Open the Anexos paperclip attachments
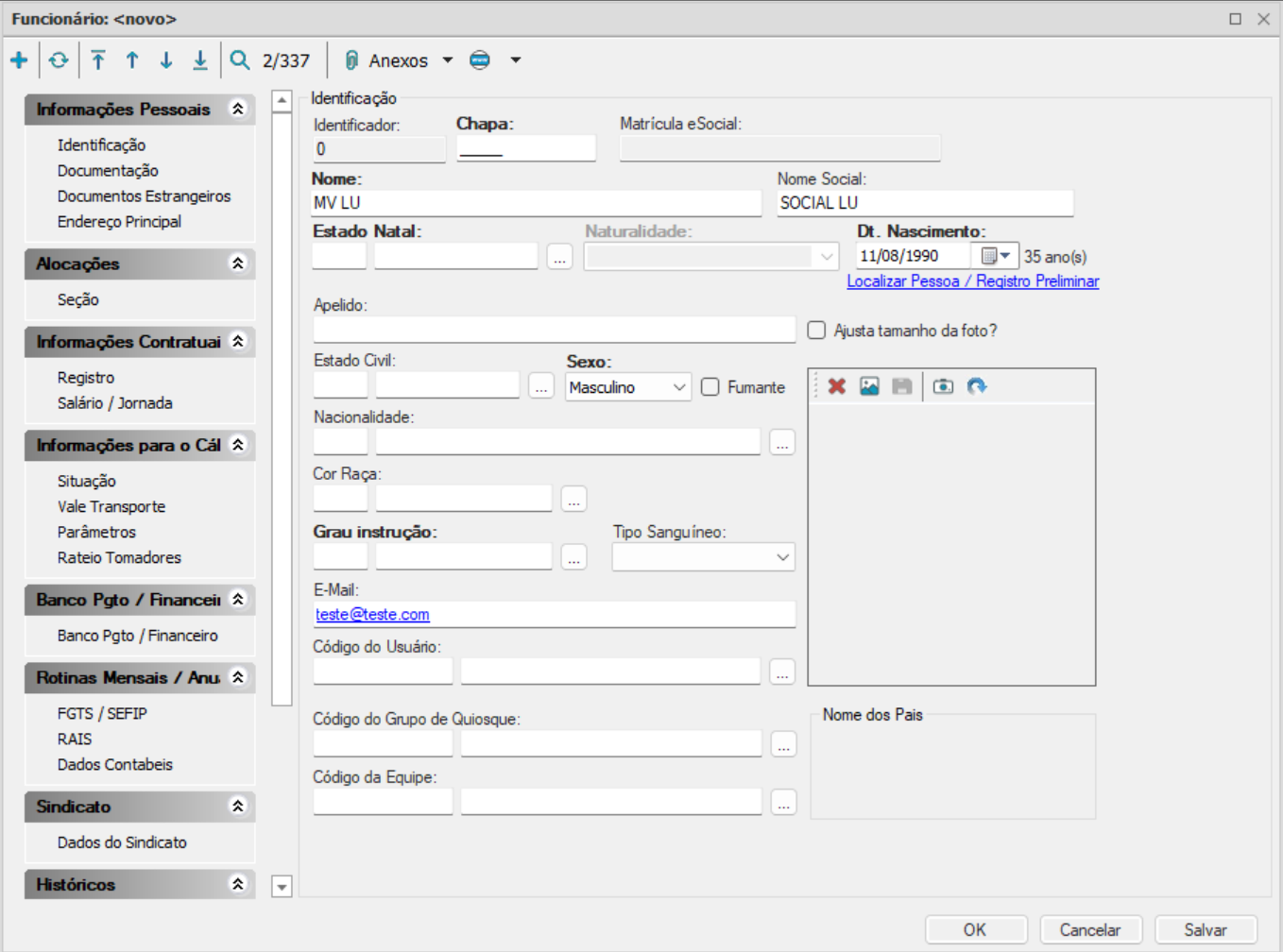 pyautogui.click(x=385, y=60)
